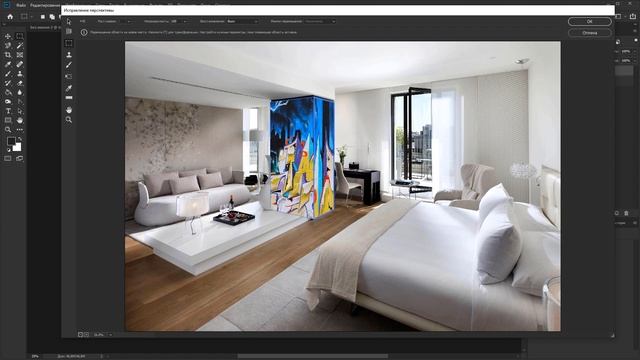
Task: Select the Brush in Photoshop's main toolbar
Action: 8,74
